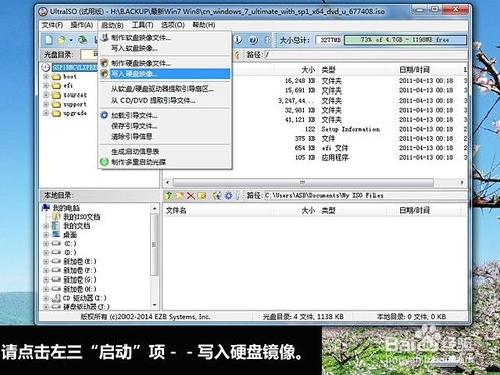Click the local tree scrollbar up arrow

click(155, 208)
